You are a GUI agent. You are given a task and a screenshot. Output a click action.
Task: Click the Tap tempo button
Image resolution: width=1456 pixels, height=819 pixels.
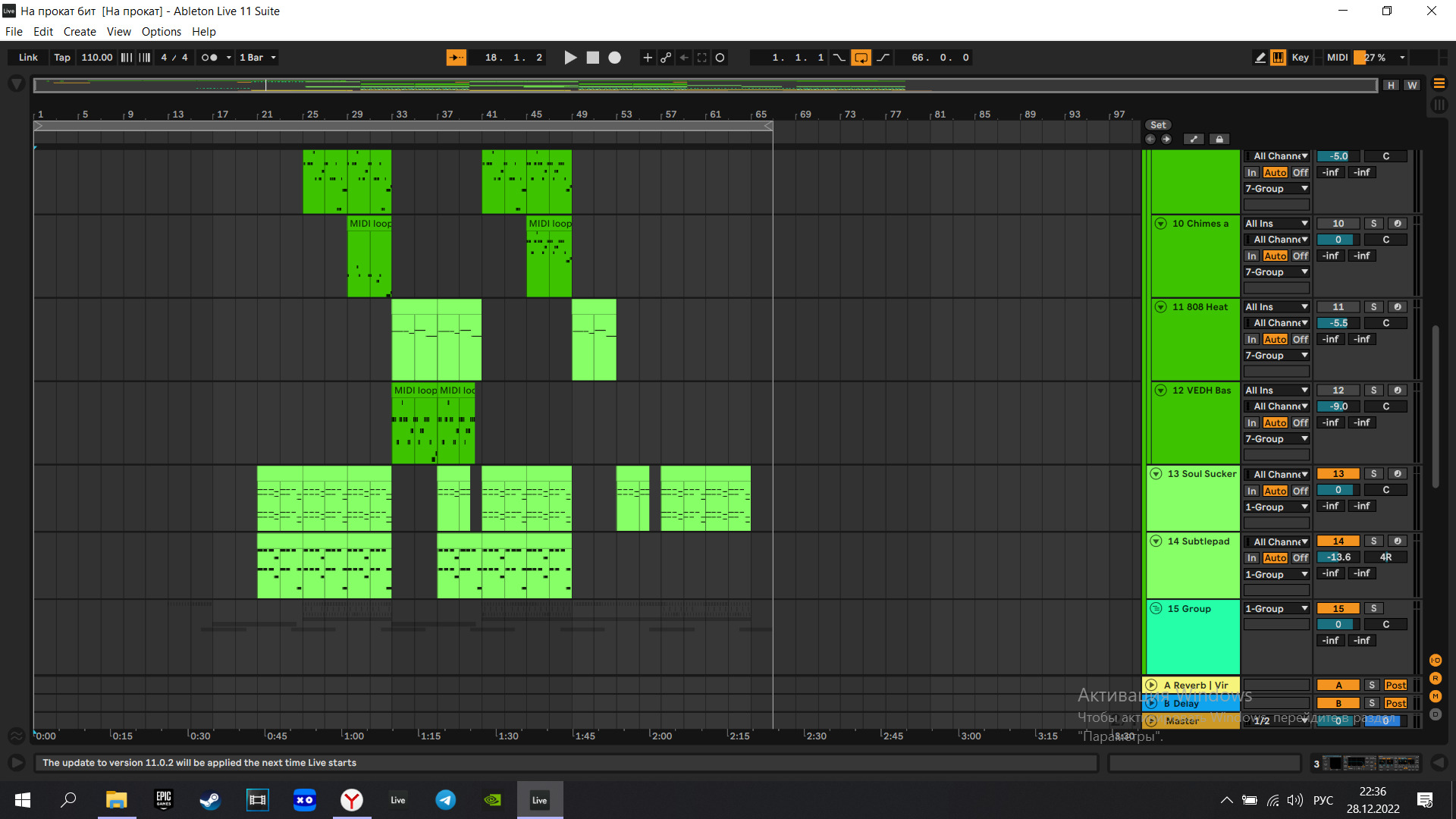pyautogui.click(x=62, y=58)
